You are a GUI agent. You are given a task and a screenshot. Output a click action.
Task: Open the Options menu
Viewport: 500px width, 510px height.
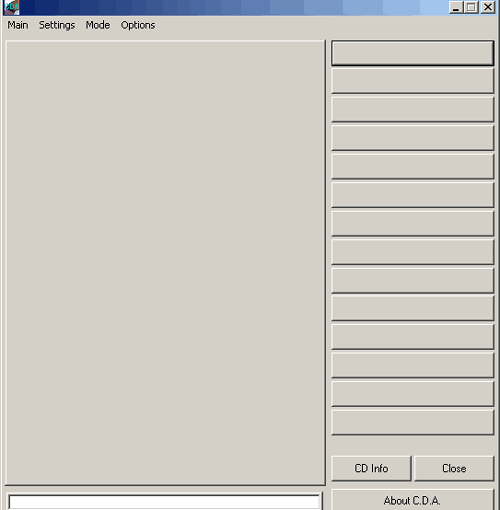click(138, 25)
